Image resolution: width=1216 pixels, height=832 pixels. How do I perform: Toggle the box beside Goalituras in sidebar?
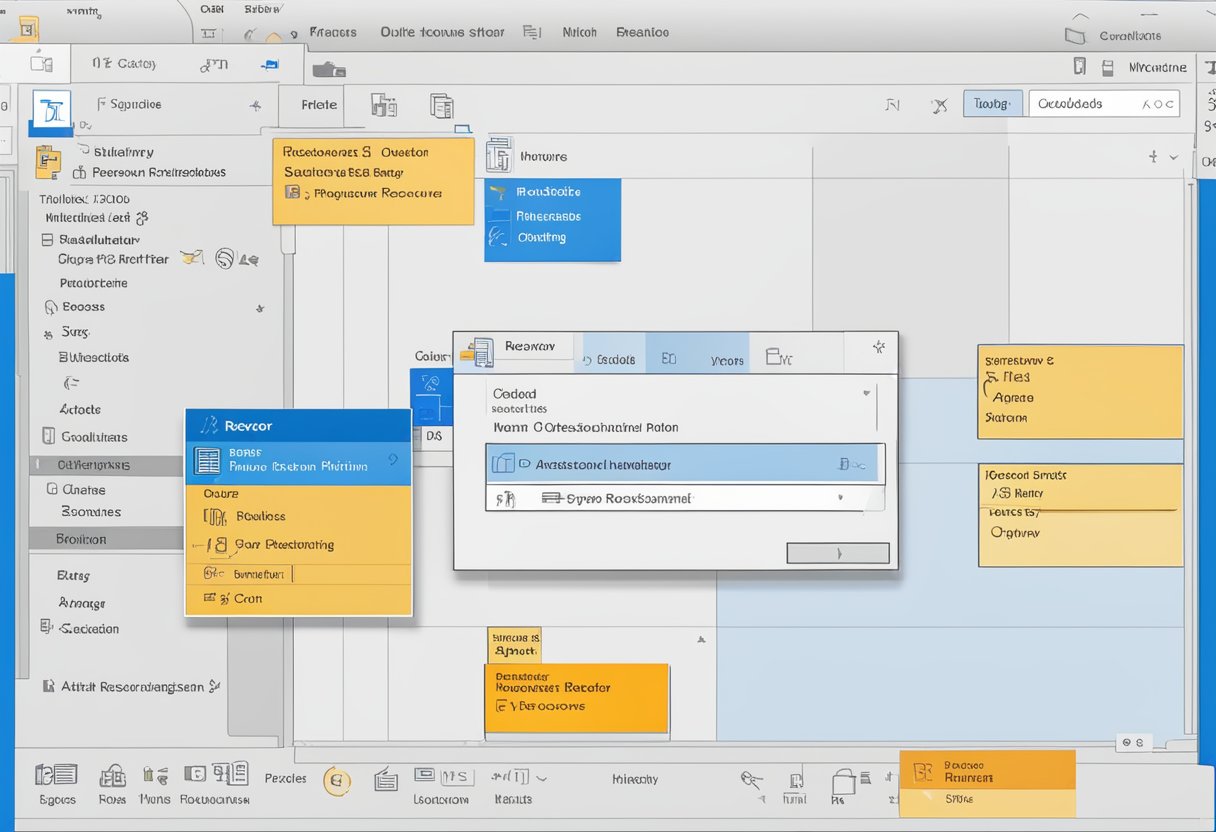click(x=47, y=436)
